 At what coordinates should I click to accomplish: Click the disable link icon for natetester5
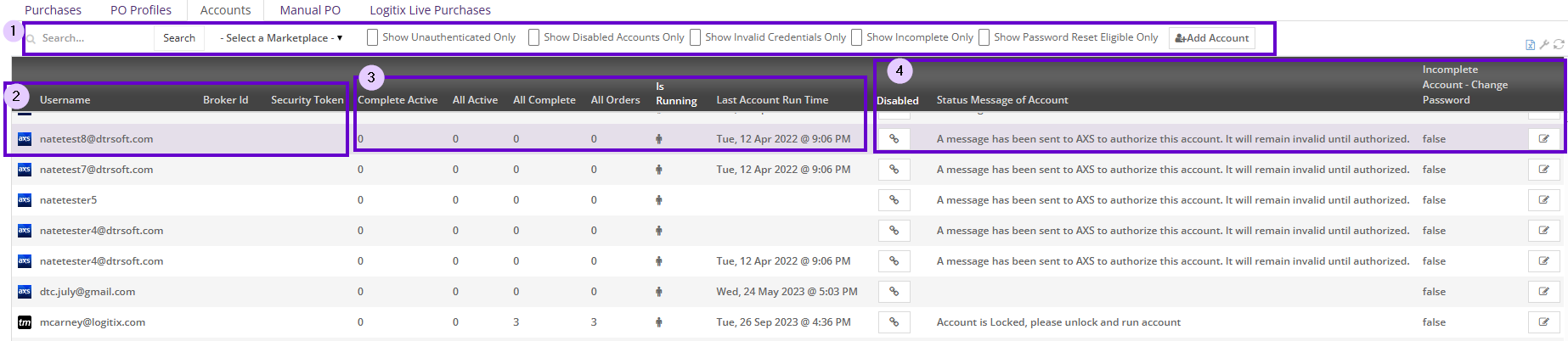894,200
